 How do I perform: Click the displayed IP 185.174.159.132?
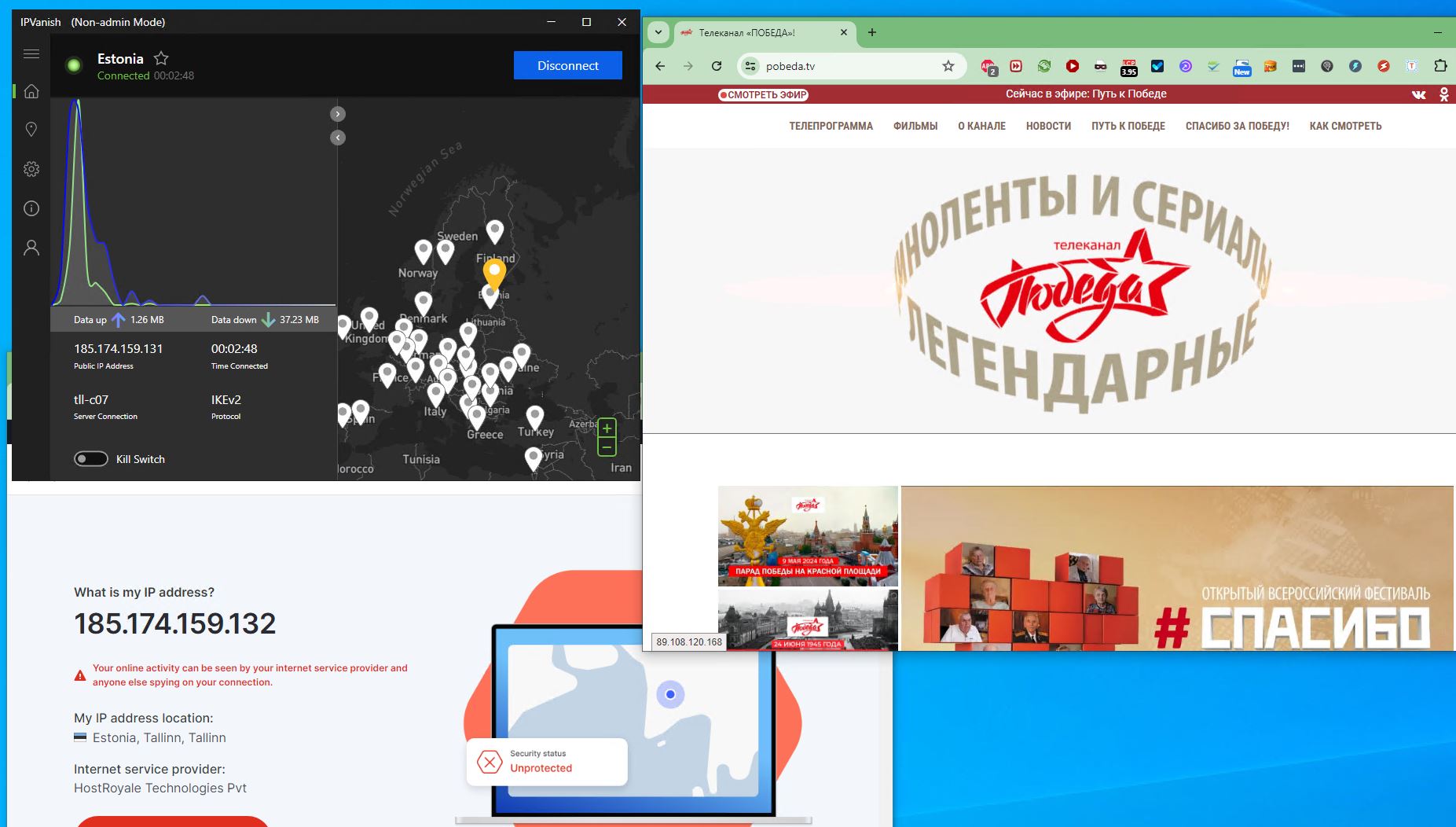pos(175,623)
